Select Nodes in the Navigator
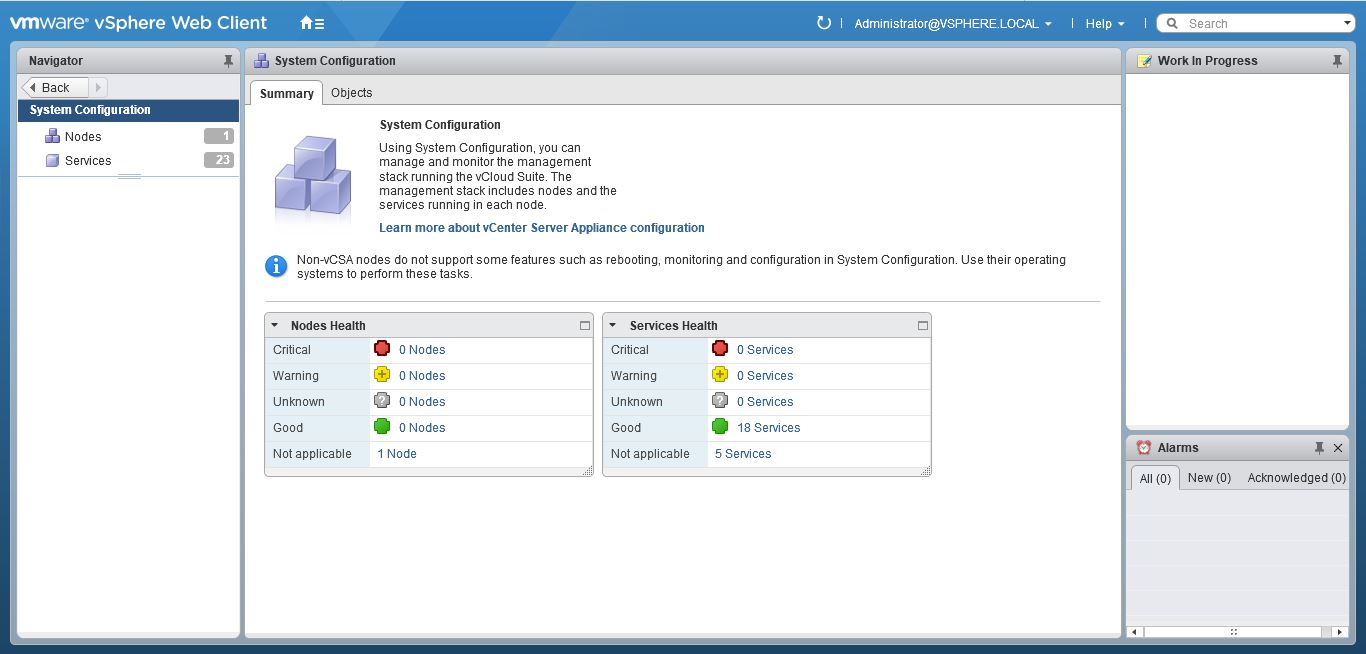1366x654 pixels. (x=83, y=137)
